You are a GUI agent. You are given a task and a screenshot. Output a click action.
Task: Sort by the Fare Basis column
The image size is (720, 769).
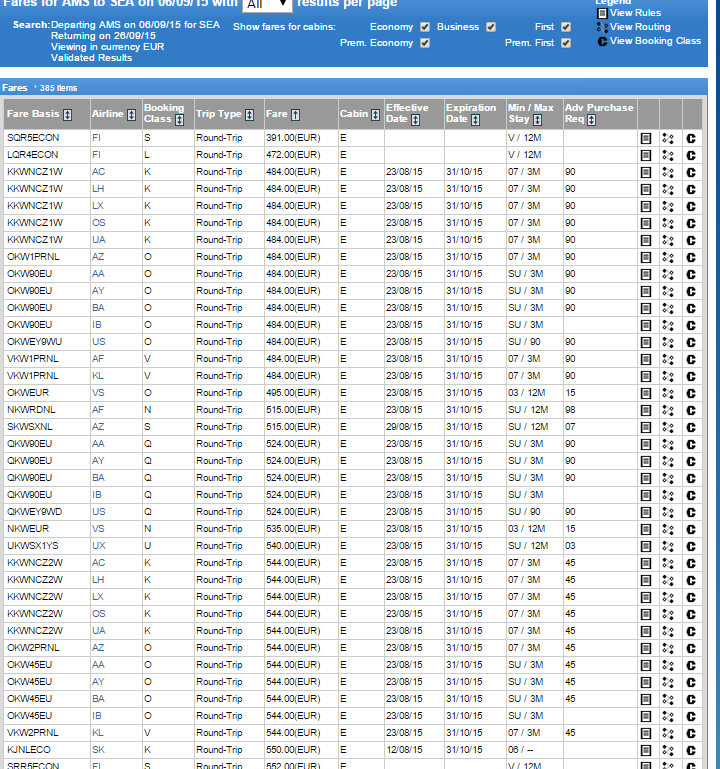[68, 115]
